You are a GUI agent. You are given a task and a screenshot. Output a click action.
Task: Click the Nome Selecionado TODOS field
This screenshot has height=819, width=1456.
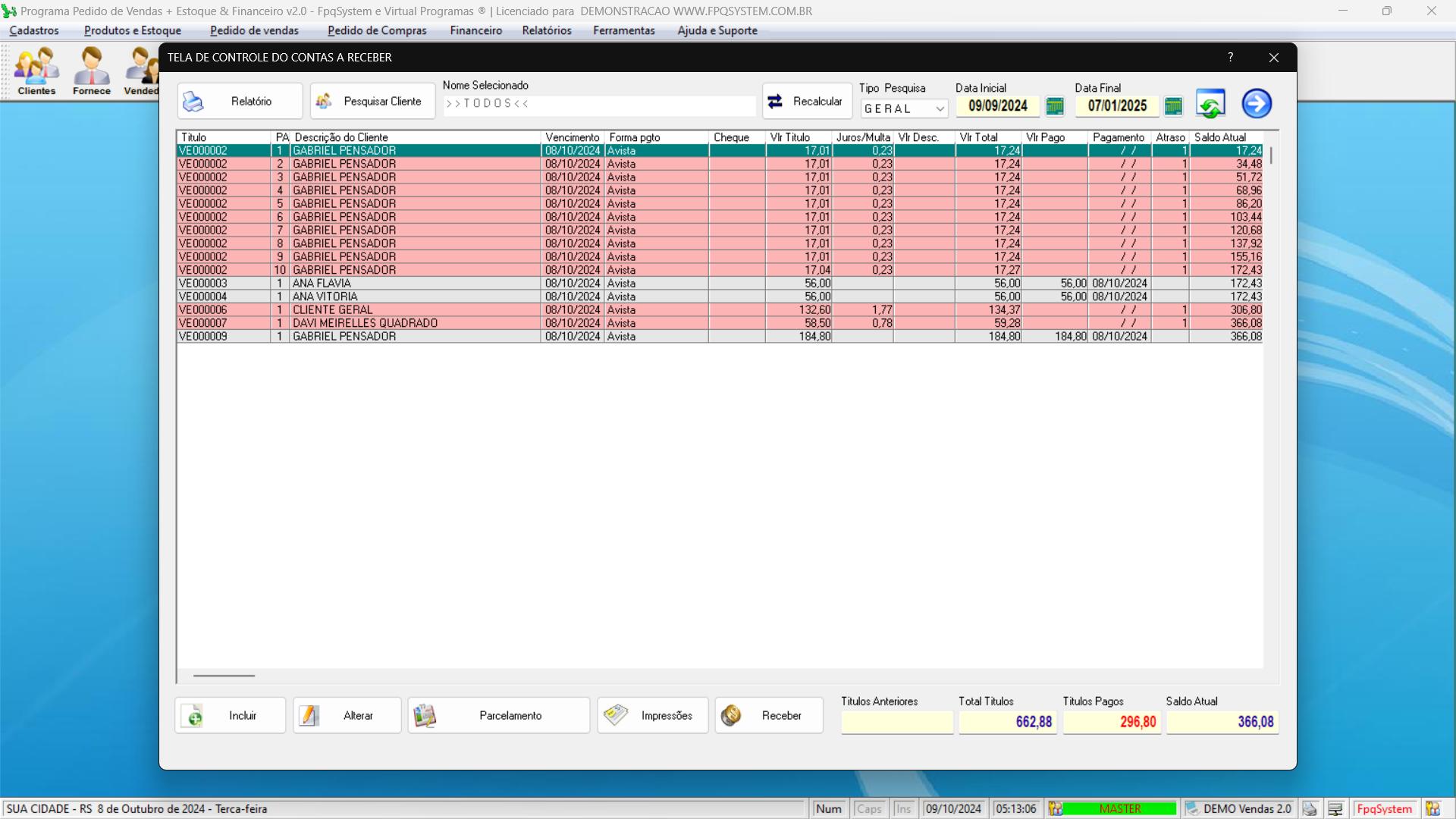(x=599, y=104)
